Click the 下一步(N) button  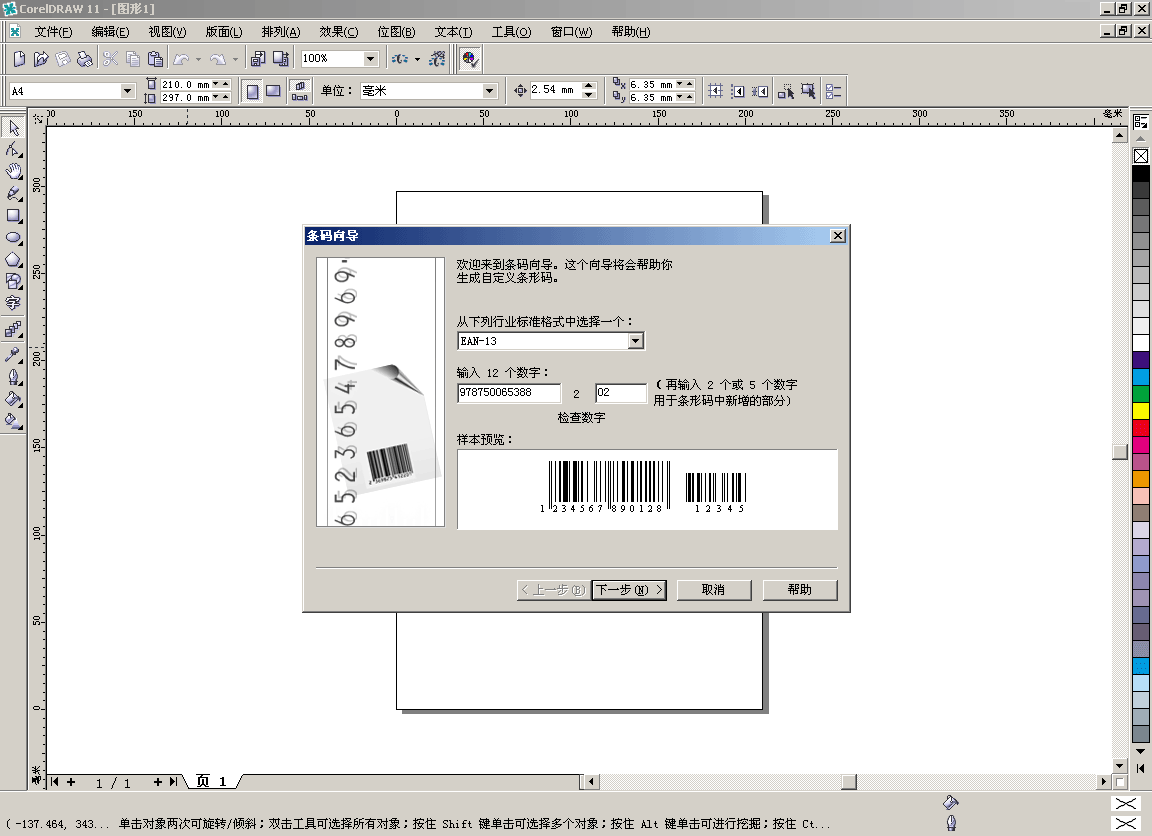point(629,590)
